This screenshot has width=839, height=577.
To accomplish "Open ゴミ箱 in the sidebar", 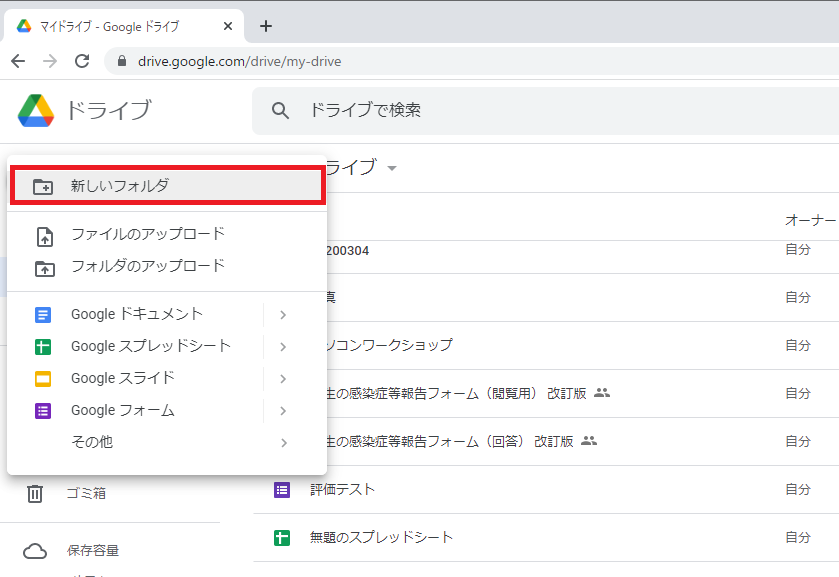I will click(86, 493).
